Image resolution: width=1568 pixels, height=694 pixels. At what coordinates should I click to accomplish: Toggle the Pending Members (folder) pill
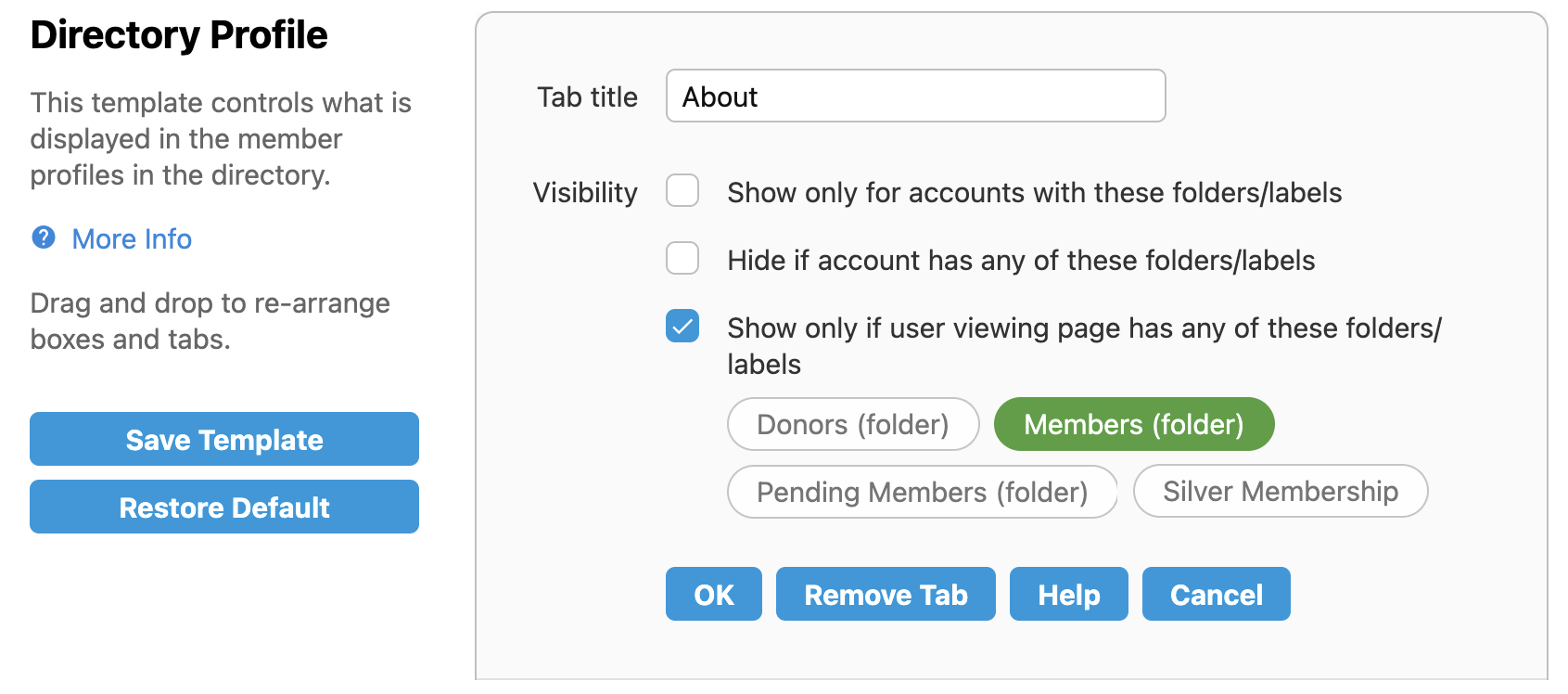(x=922, y=492)
